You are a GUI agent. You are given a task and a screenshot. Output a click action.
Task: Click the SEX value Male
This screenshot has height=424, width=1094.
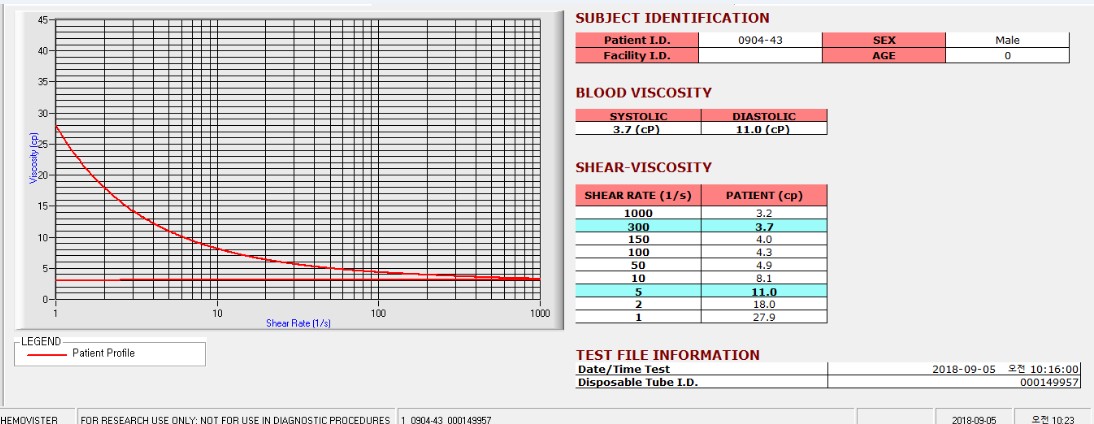1007,40
